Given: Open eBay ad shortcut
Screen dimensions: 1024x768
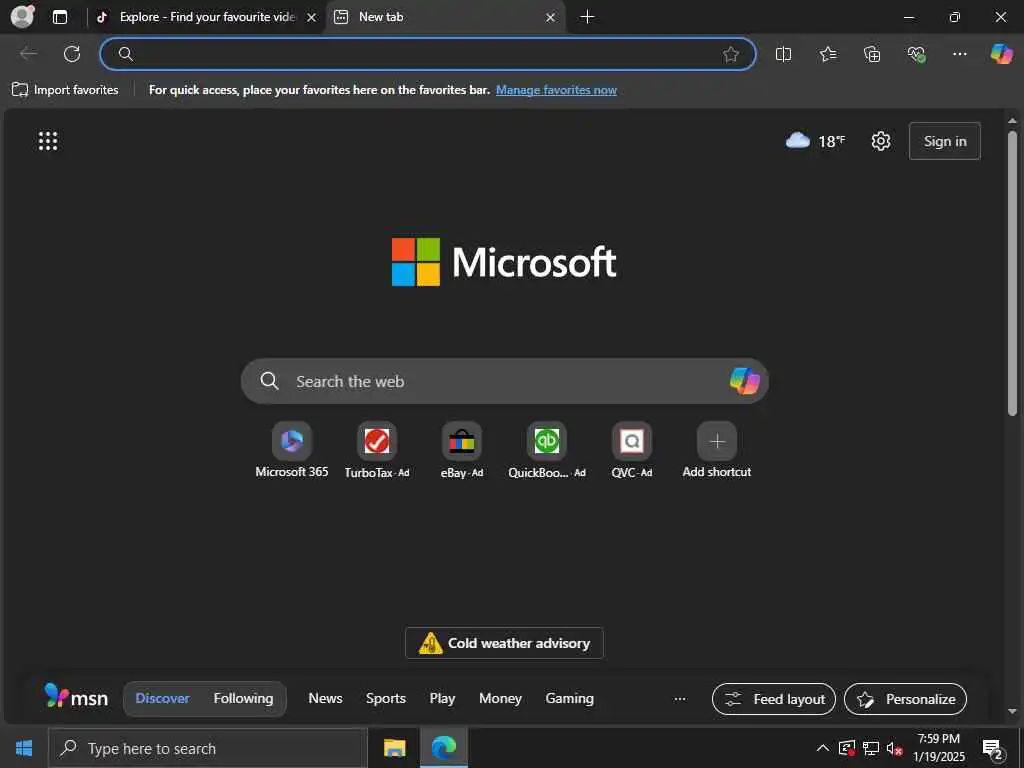Looking at the screenshot, I should [x=462, y=451].
